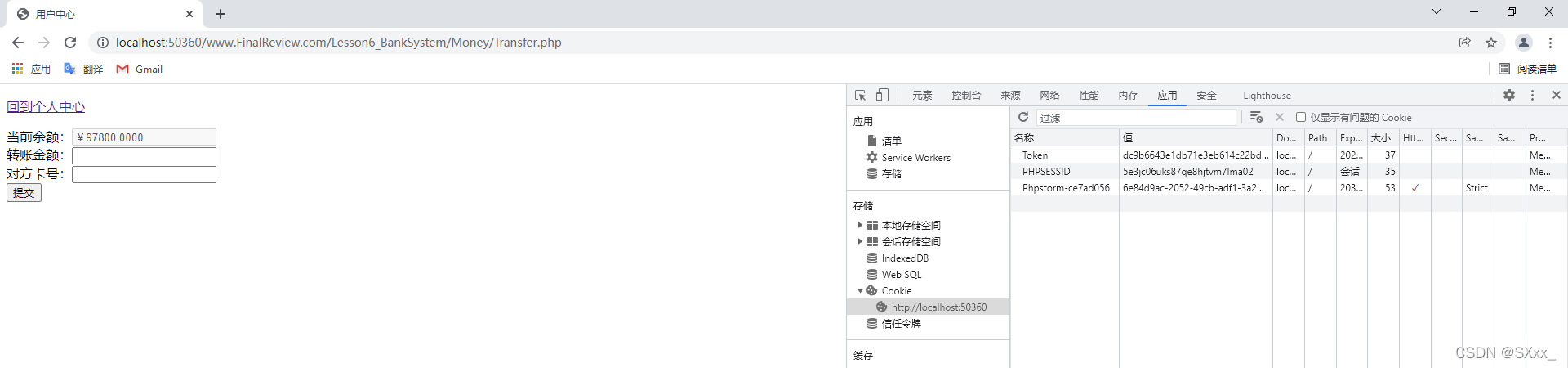The height and width of the screenshot is (368, 1568).
Task: Select 信任令牌 in the storage tree
Action: [901, 324]
